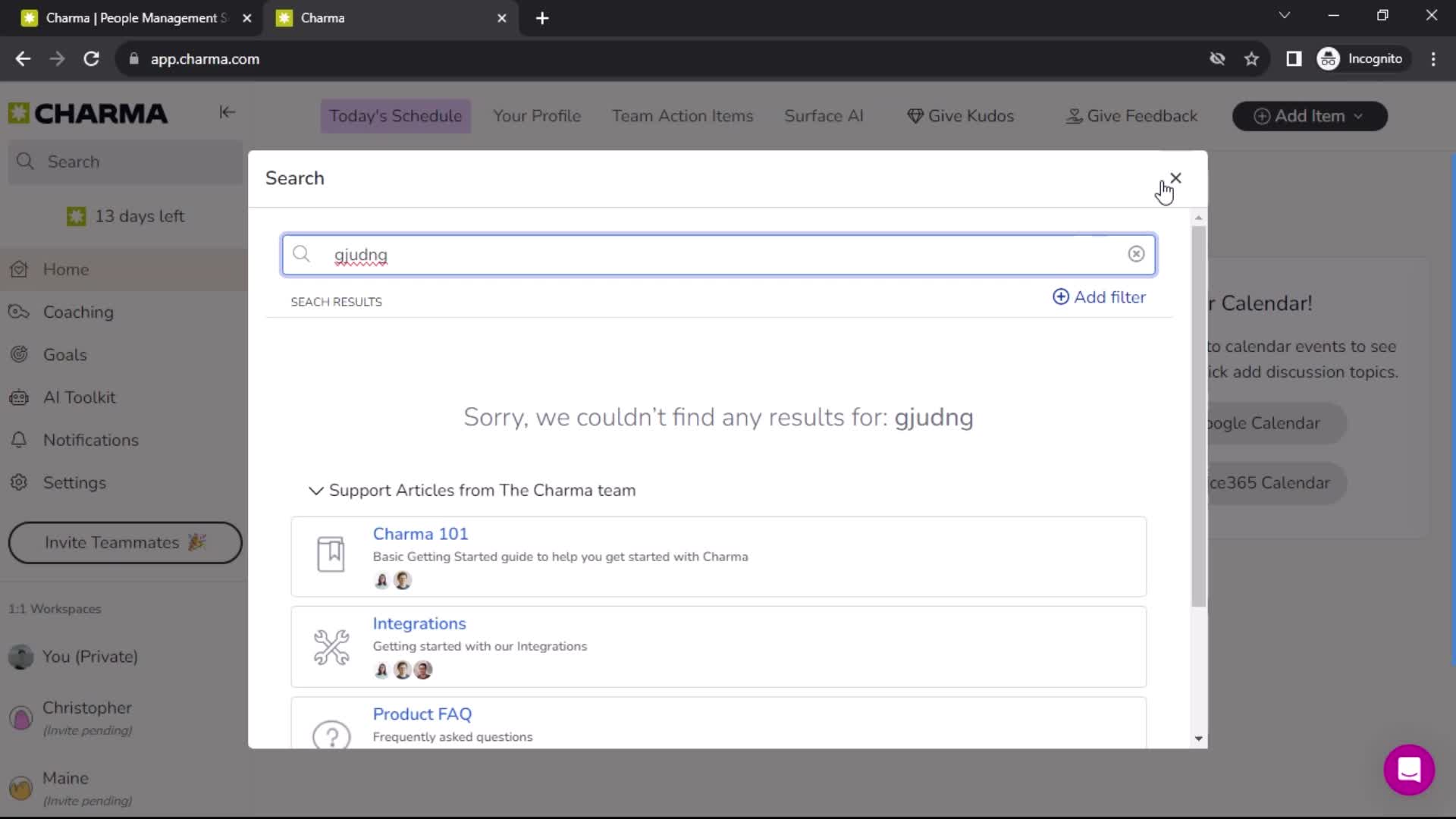1456x819 pixels.
Task: Click Give Feedback
Action: 1132,116
